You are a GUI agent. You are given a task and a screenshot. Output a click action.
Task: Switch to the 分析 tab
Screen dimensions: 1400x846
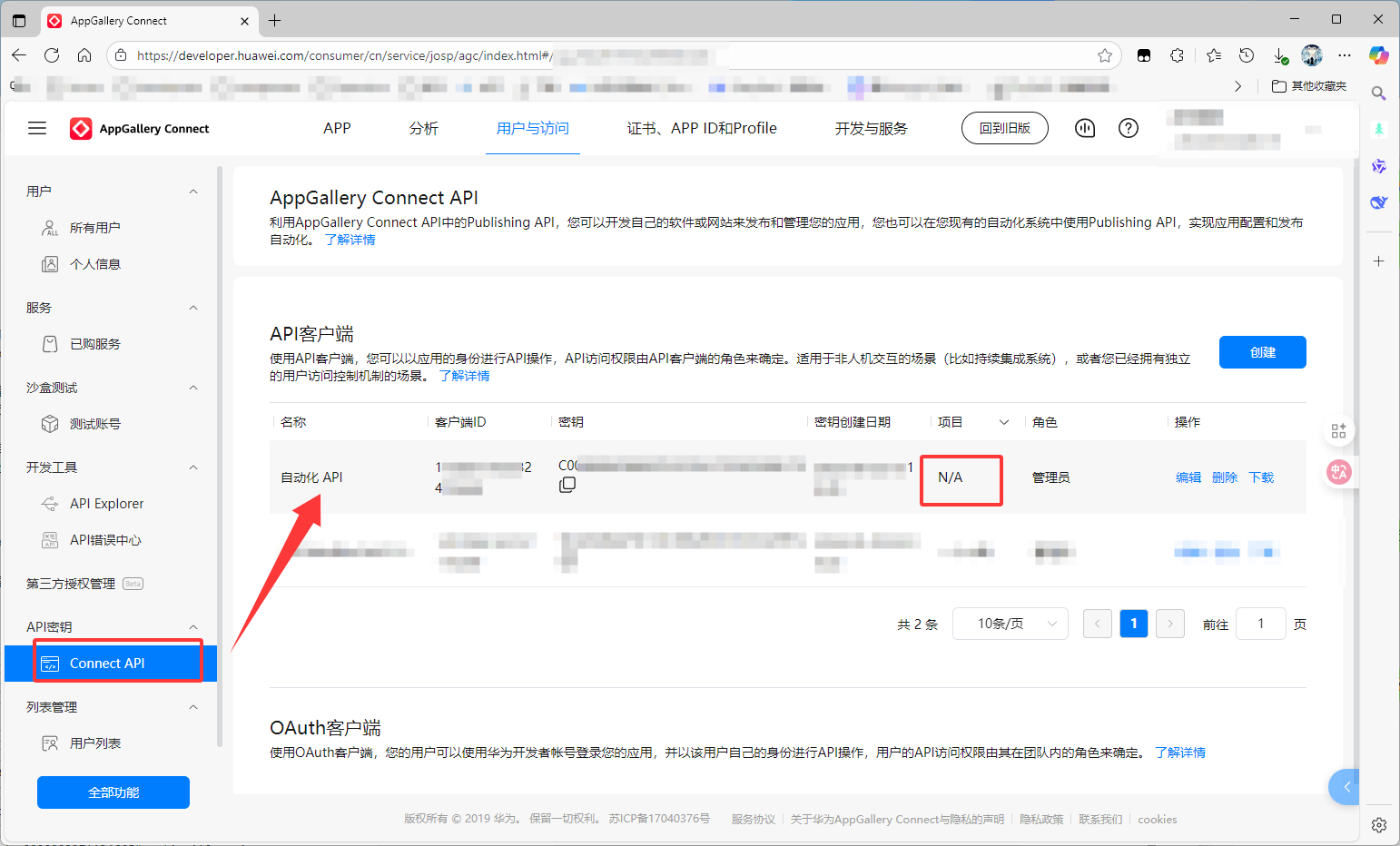coord(424,128)
